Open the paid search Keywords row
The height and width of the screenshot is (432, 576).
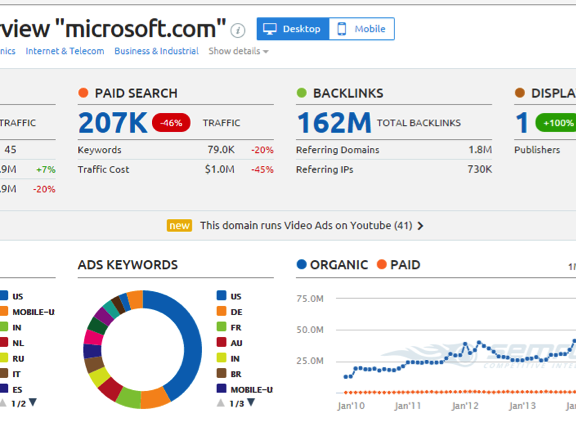point(176,150)
